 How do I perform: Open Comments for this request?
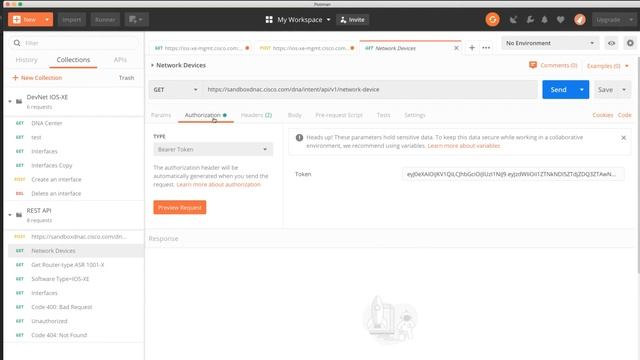click(553, 65)
